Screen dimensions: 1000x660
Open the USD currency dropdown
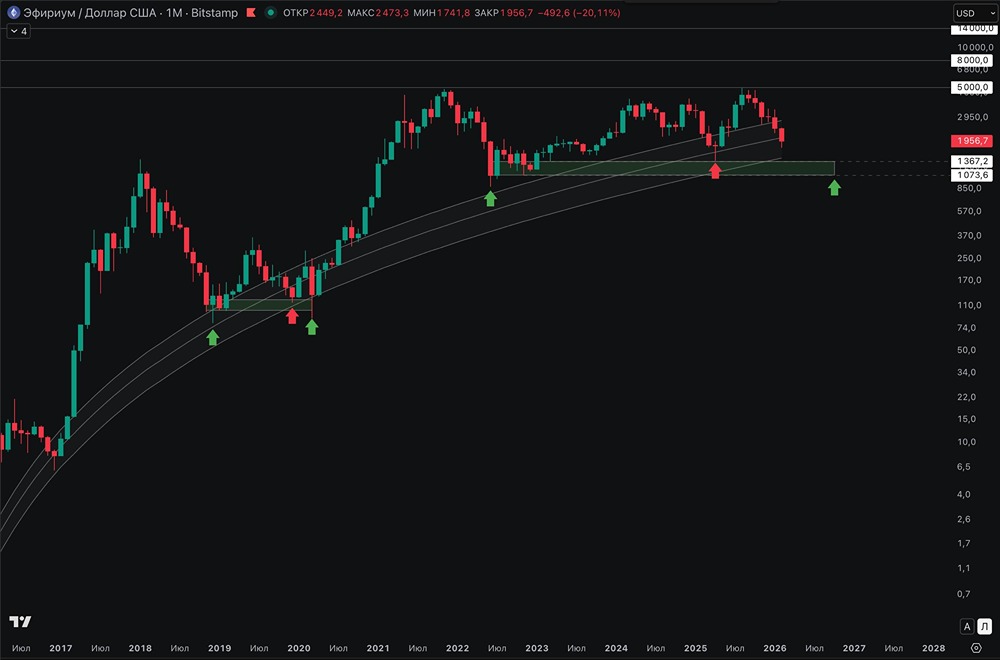pyautogui.click(x=974, y=13)
